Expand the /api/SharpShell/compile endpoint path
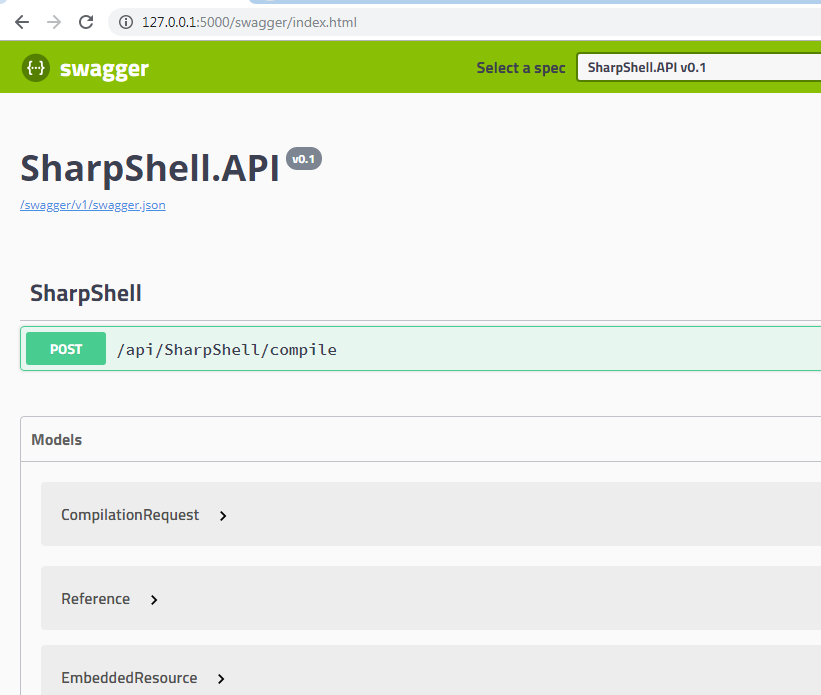 coord(227,349)
